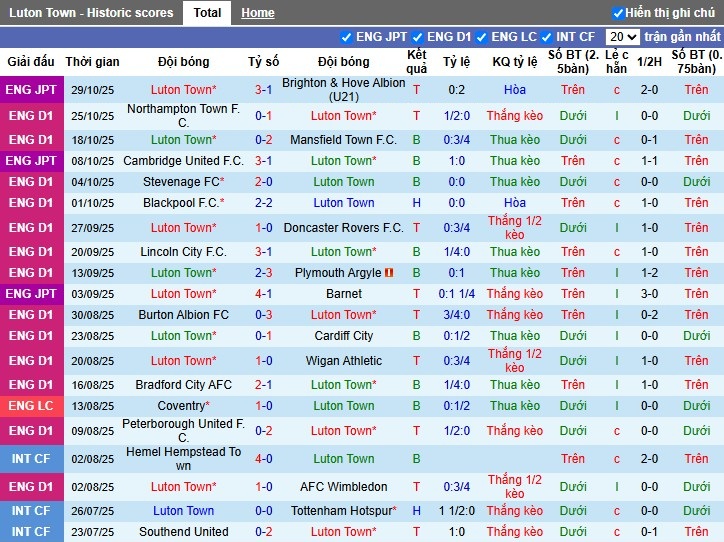The height and width of the screenshot is (542, 724).
Task: Click the Giải đấu column header
Action: pos(31,62)
